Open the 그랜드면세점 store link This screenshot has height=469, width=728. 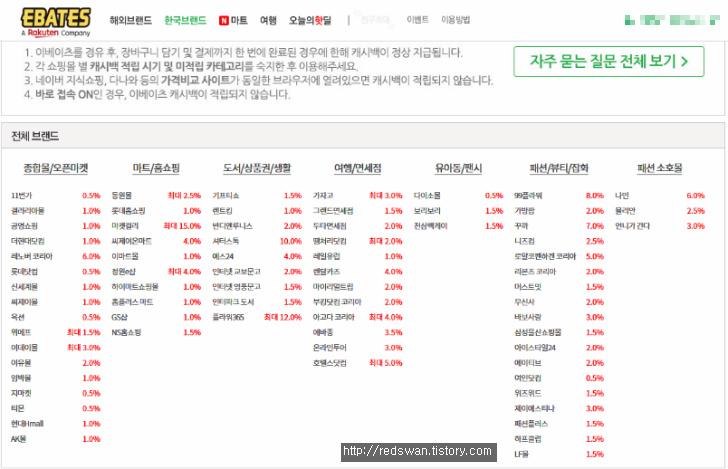pyautogui.click(x=333, y=211)
